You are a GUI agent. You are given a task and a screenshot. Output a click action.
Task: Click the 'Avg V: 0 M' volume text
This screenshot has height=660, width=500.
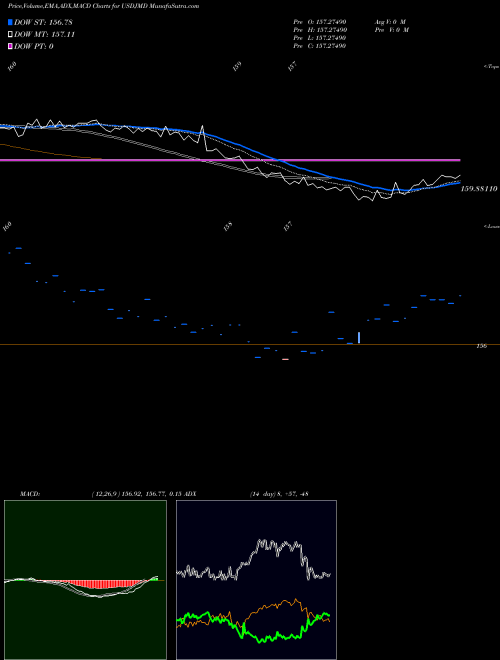click(390, 22)
